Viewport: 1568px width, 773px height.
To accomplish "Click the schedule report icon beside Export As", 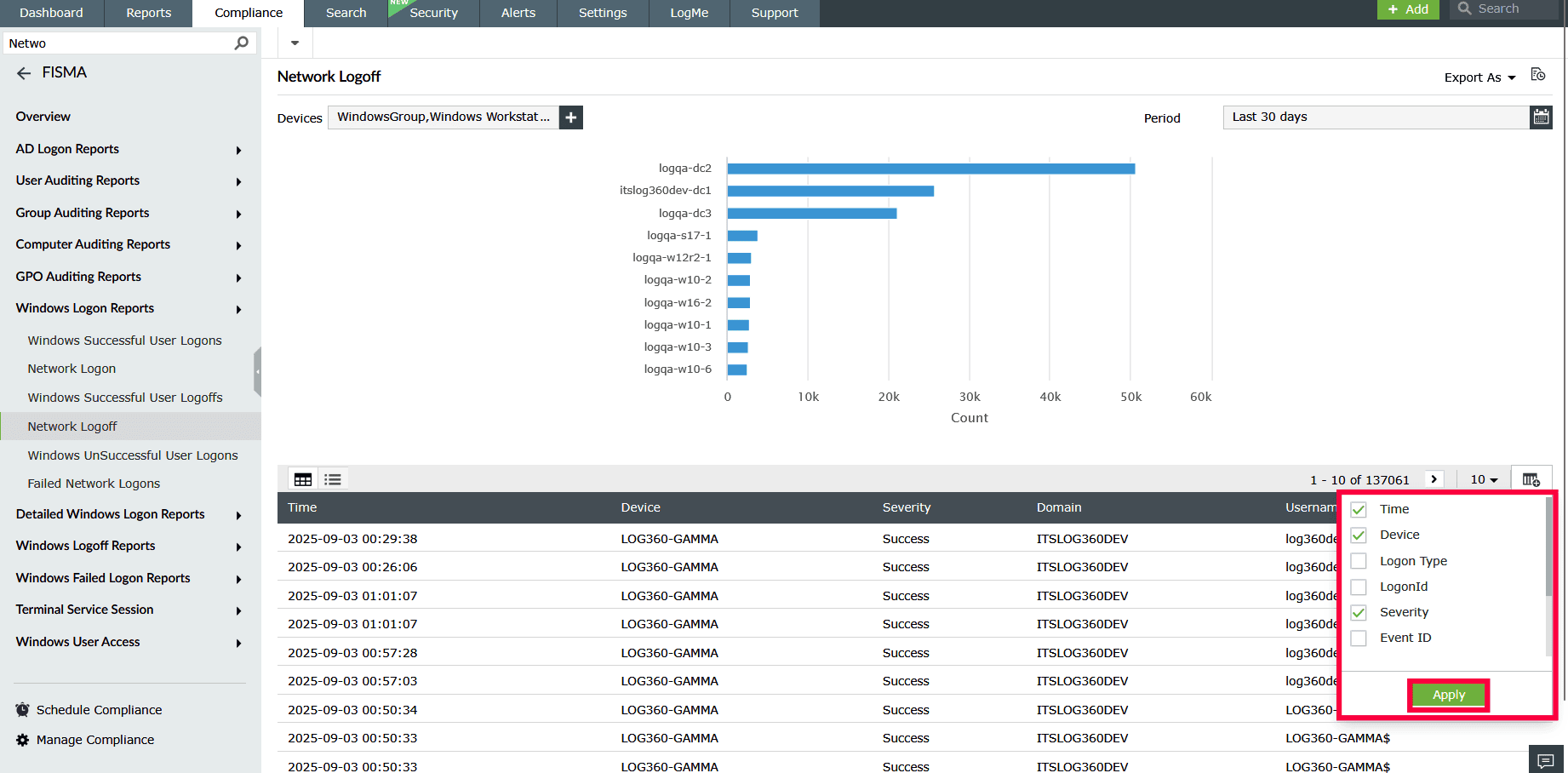I will pos(1537,75).
